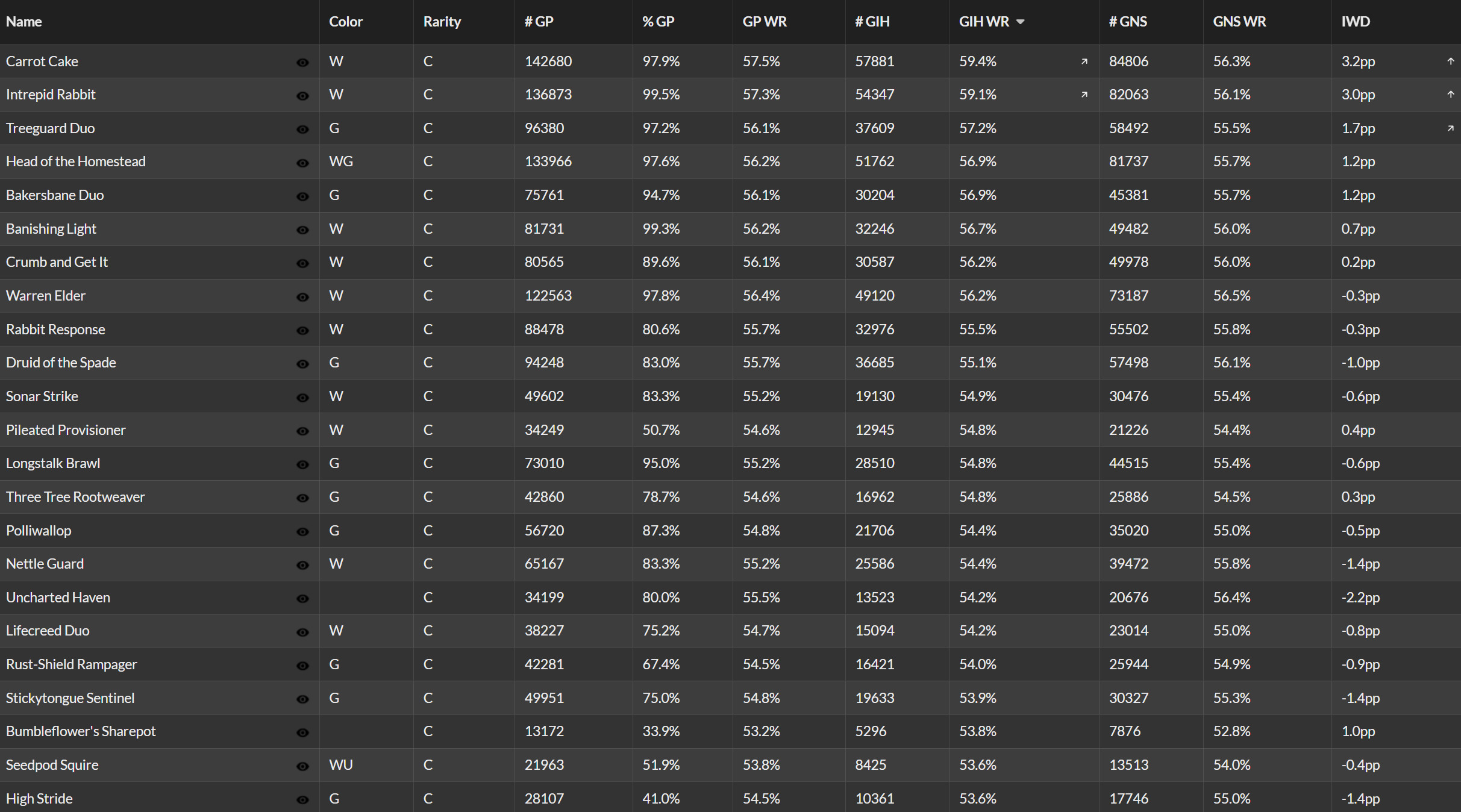This screenshot has height=812, width=1461.
Task: Sort by the Color column header
Action: pos(346,22)
